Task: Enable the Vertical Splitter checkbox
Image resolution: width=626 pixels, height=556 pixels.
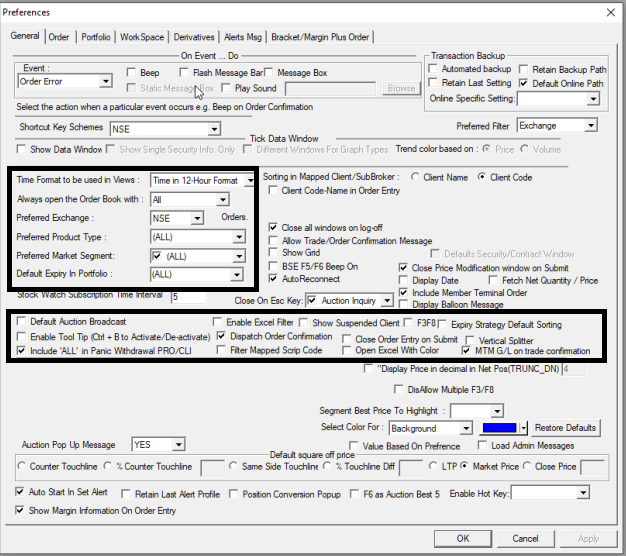Action: [471, 339]
